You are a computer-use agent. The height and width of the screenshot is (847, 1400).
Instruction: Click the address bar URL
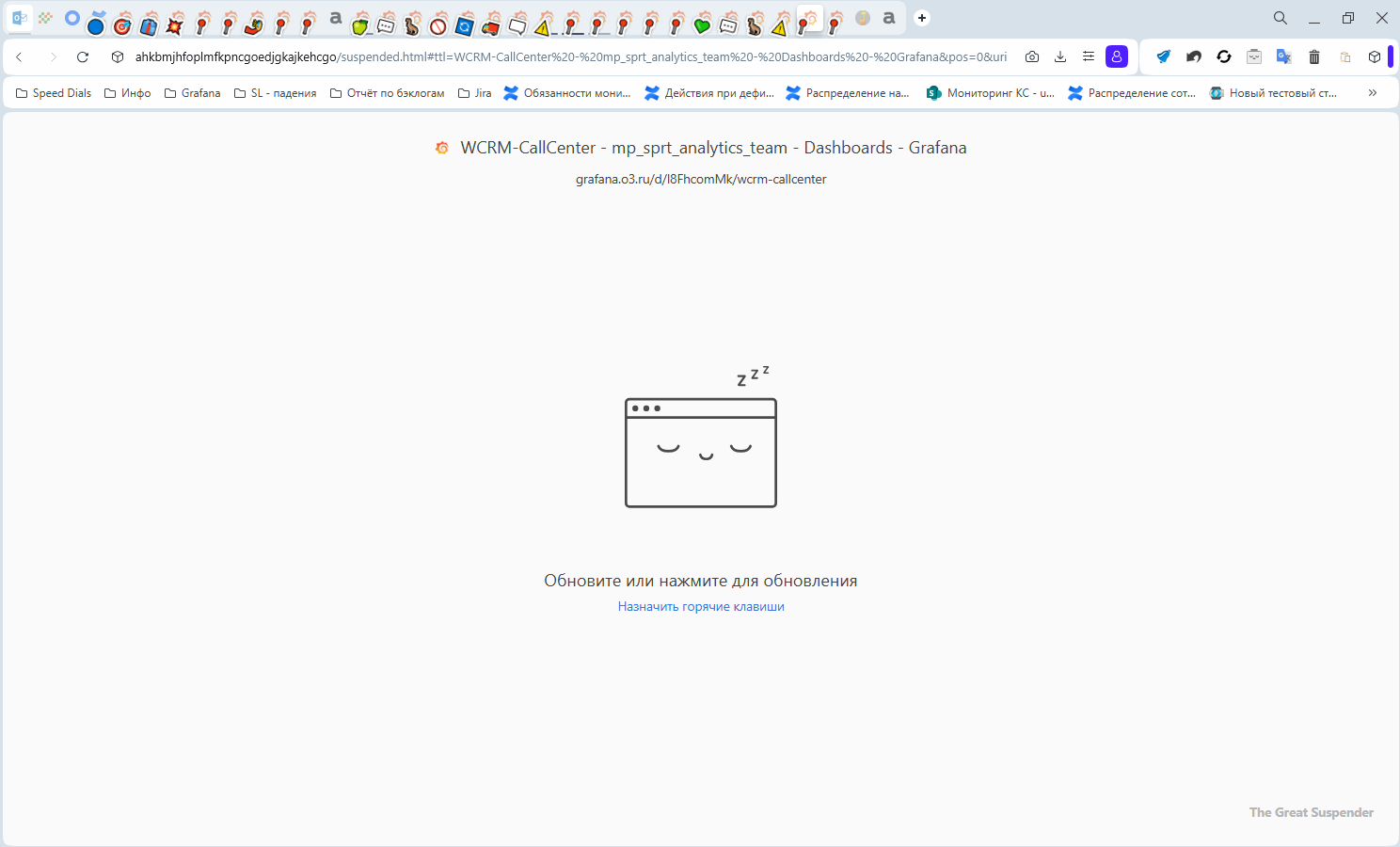[x=570, y=56]
